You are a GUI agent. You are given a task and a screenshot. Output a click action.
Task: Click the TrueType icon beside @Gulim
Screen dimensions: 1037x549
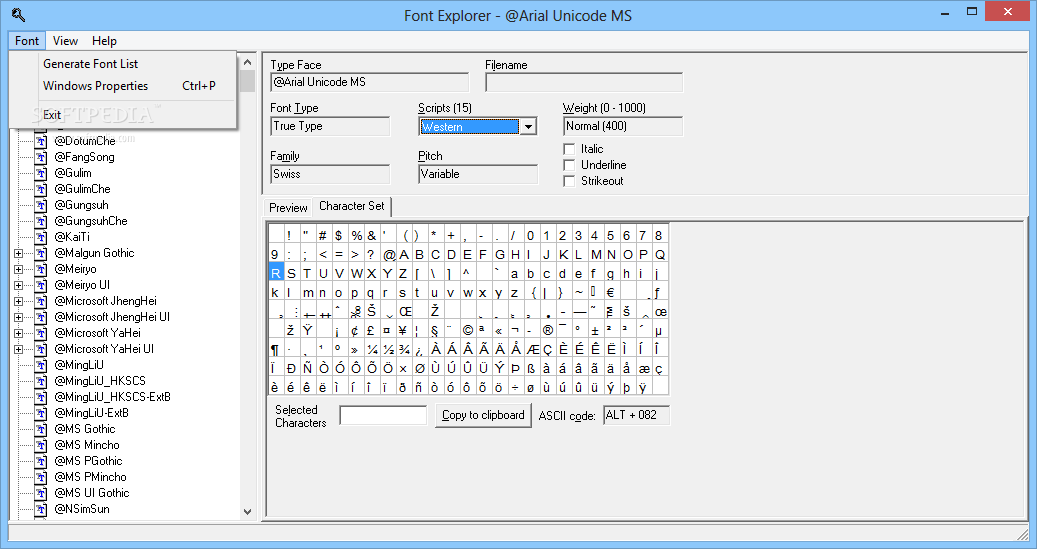41,173
